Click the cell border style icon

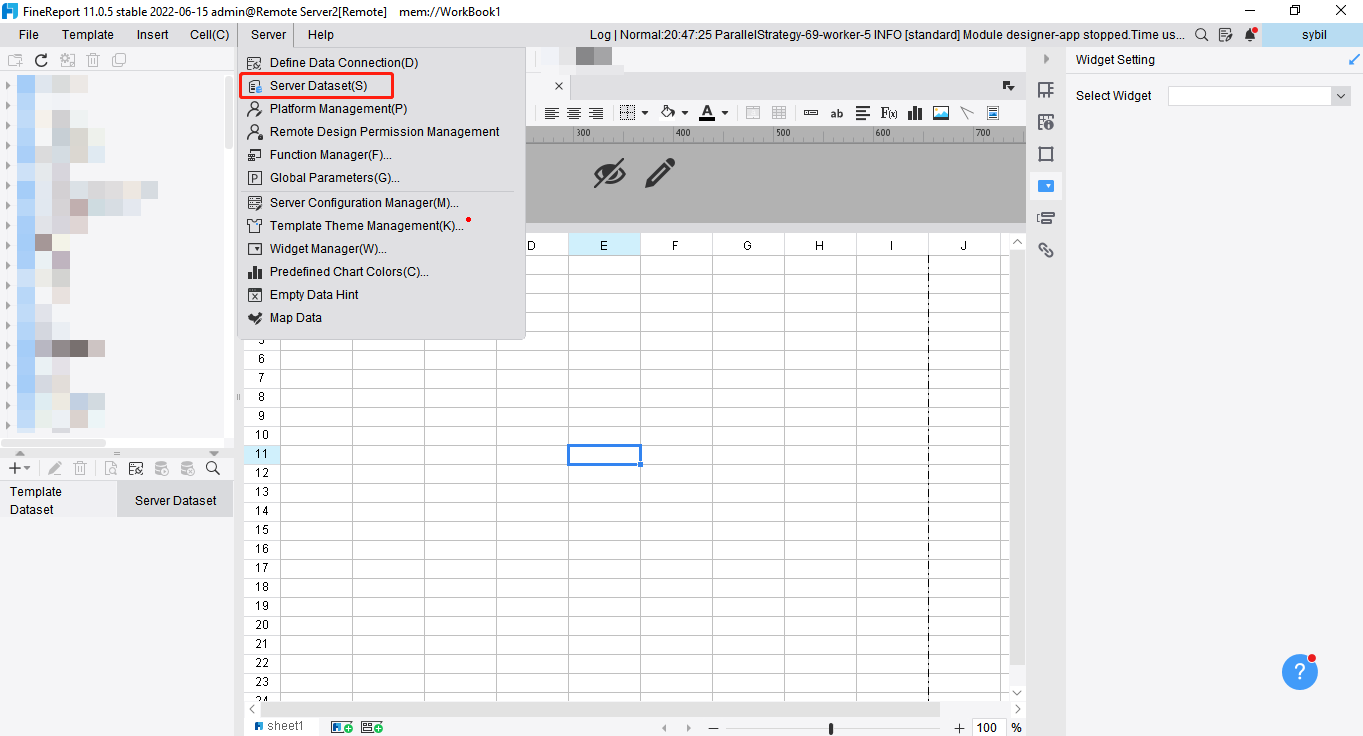pos(628,113)
